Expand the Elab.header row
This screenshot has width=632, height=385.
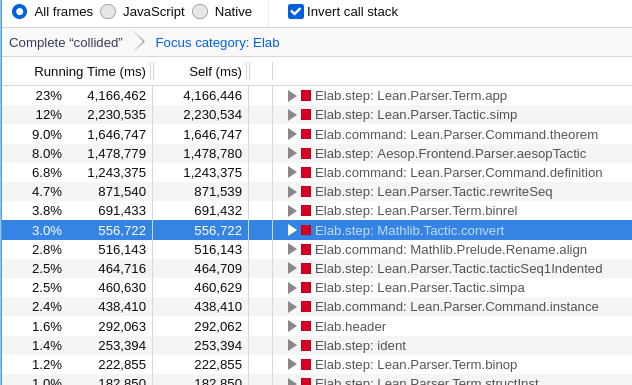[292, 326]
